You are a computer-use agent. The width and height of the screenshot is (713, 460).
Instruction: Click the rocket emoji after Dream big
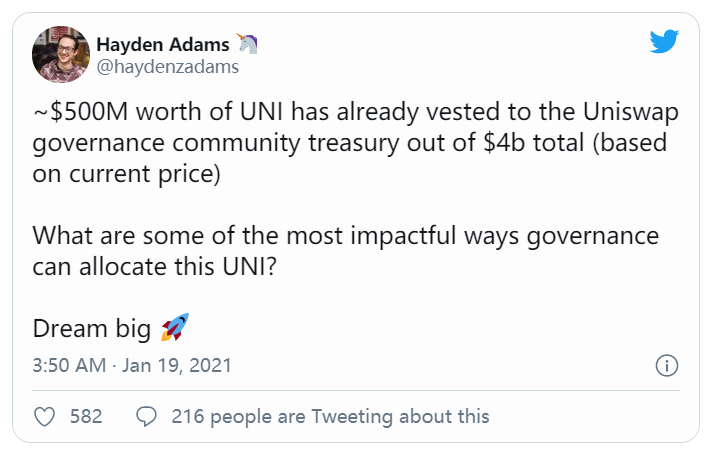coord(174,326)
